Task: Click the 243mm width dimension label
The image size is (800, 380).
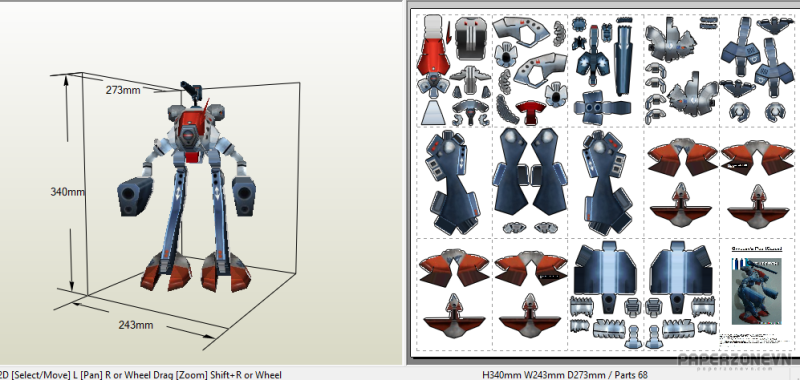Action: (136, 325)
